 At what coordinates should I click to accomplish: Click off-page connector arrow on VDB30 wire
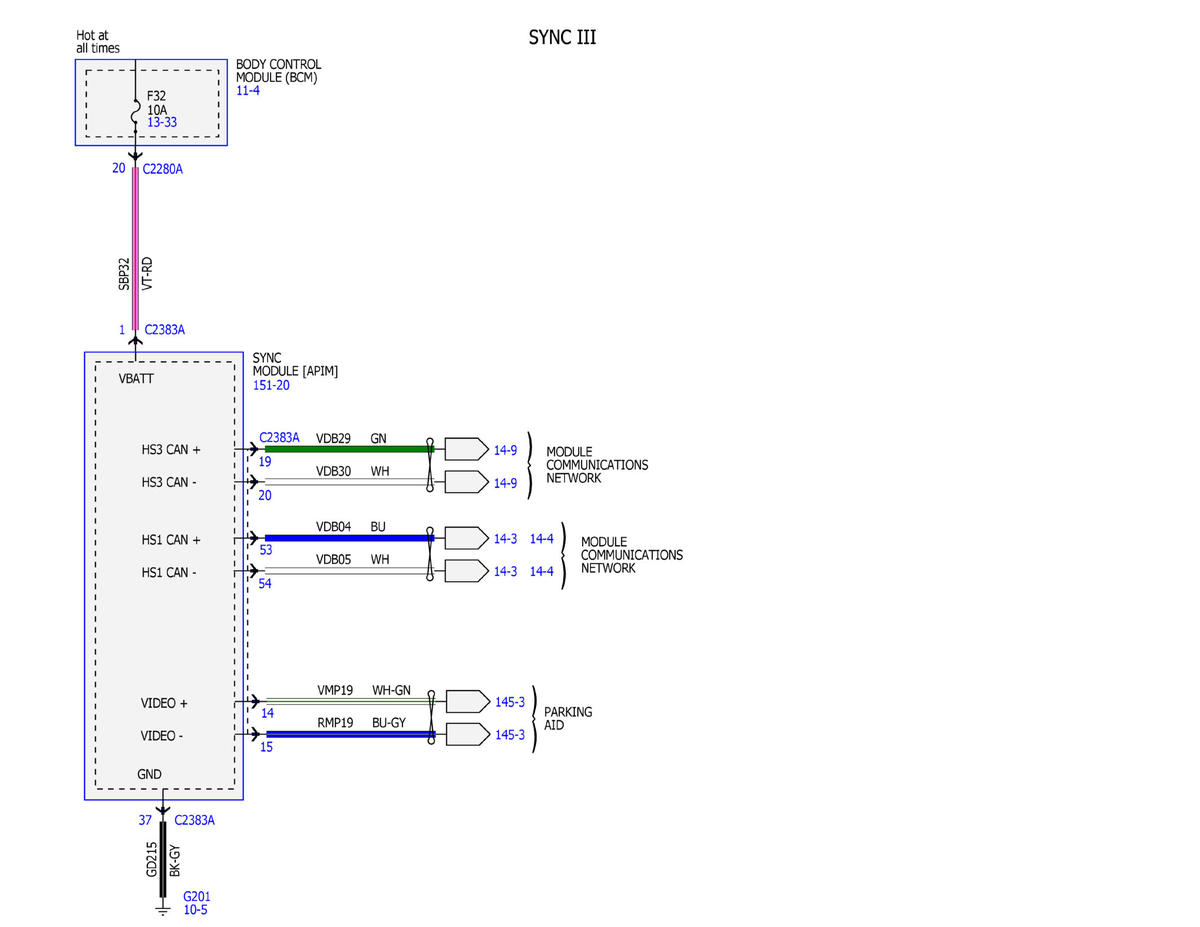tap(466, 482)
